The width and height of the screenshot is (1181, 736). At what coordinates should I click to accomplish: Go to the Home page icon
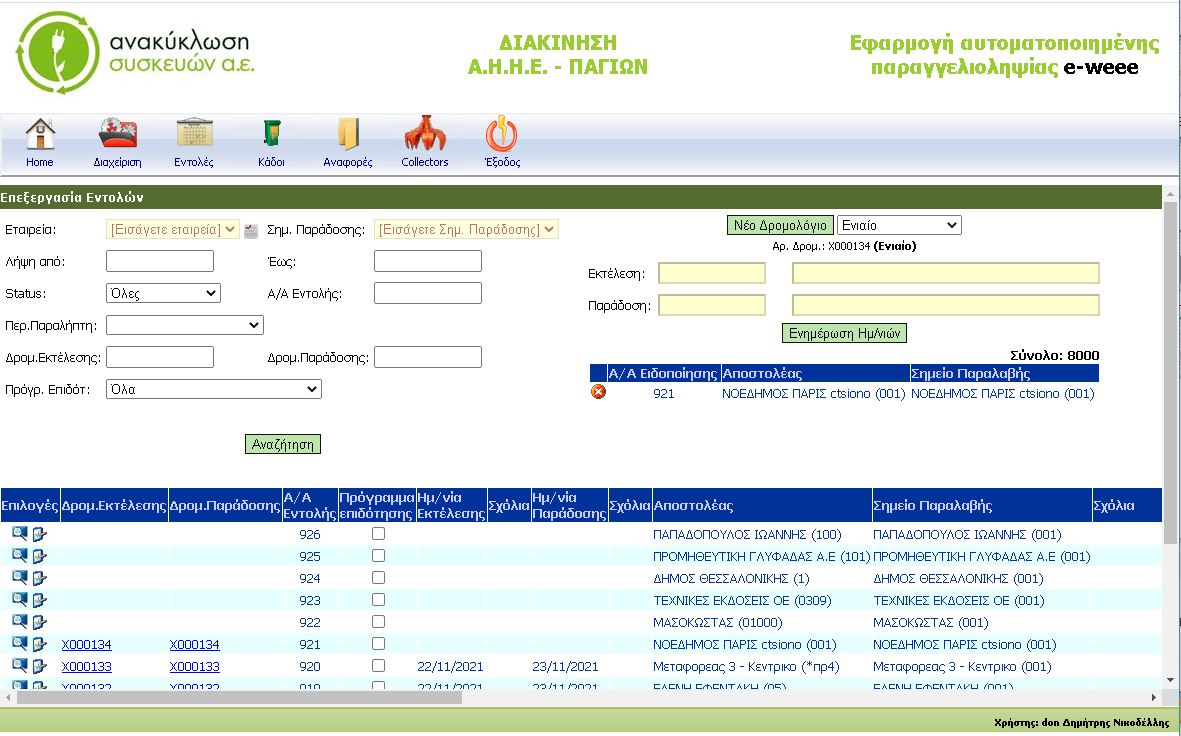(40, 135)
